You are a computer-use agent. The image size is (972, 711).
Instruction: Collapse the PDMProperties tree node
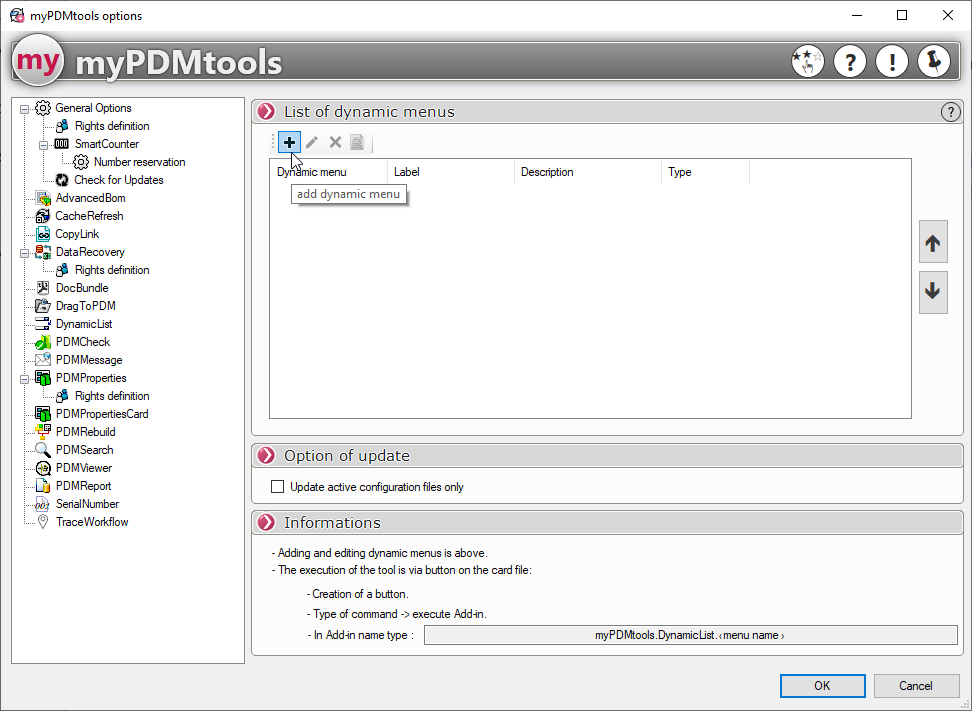click(25, 378)
